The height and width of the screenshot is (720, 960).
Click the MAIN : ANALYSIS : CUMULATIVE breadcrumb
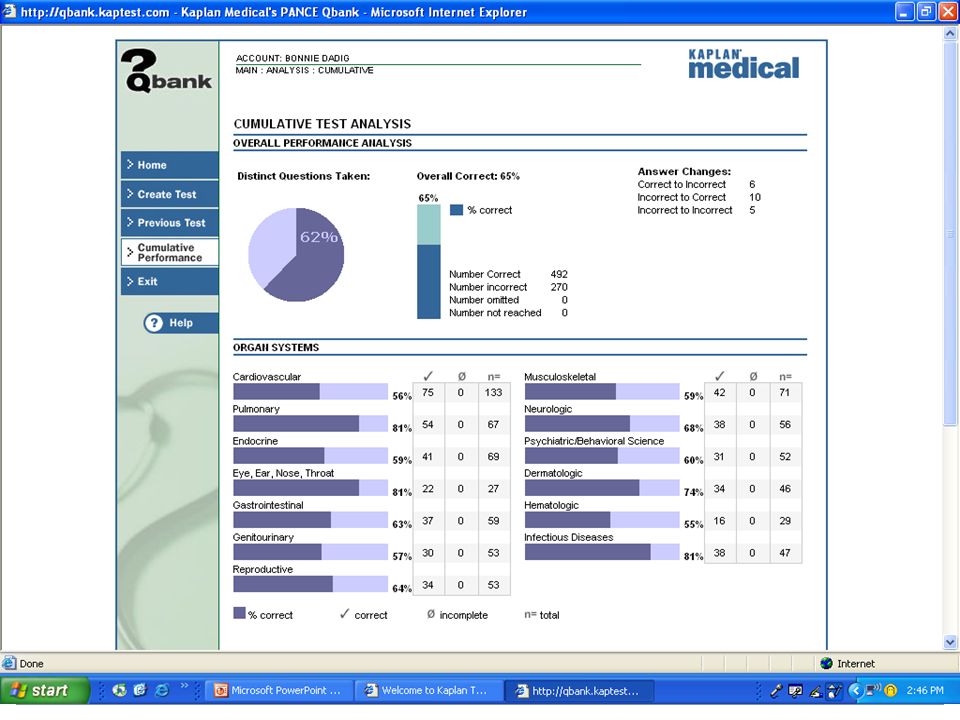coord(304,70)
